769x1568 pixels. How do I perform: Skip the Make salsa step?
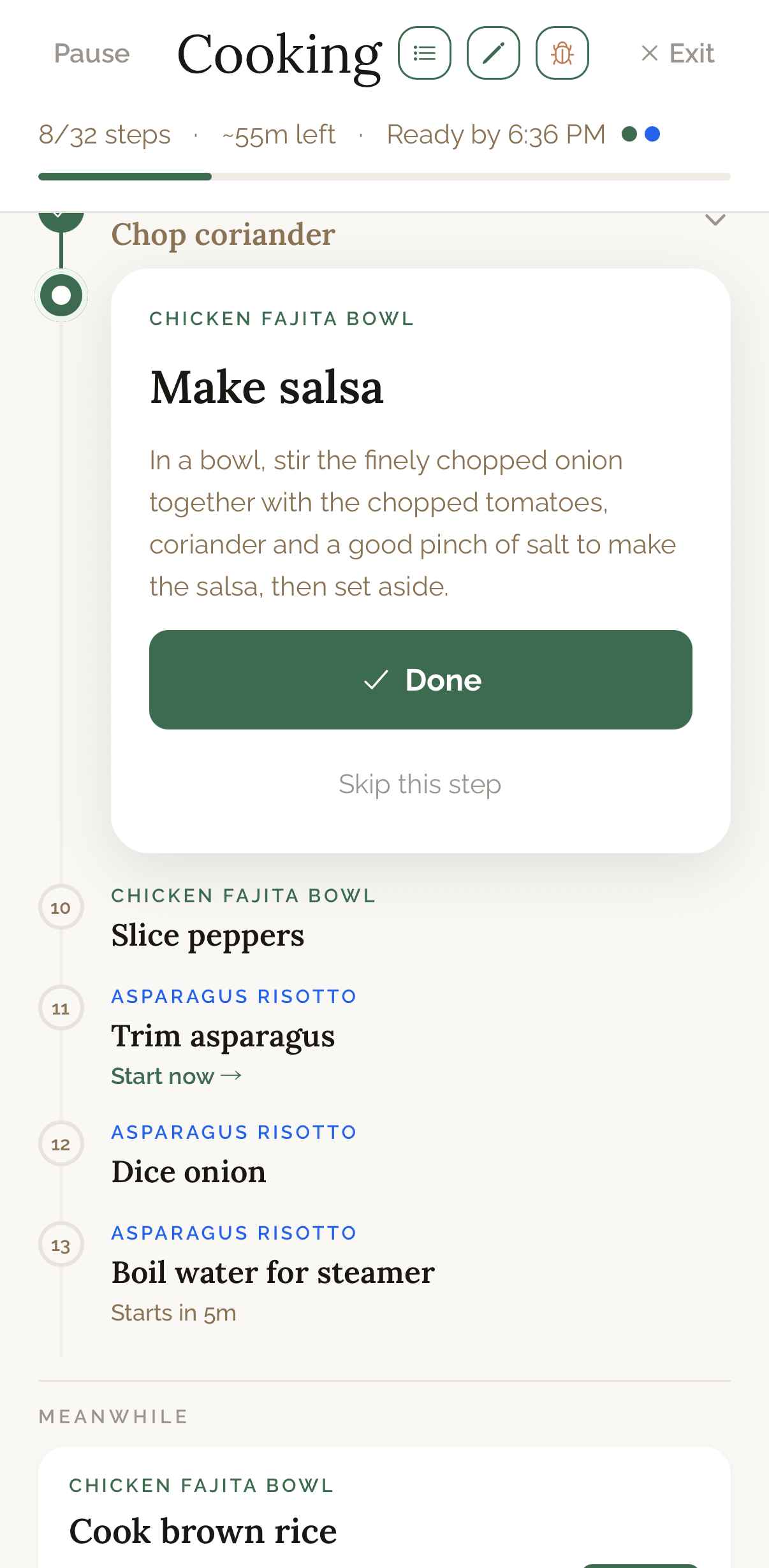420,784
